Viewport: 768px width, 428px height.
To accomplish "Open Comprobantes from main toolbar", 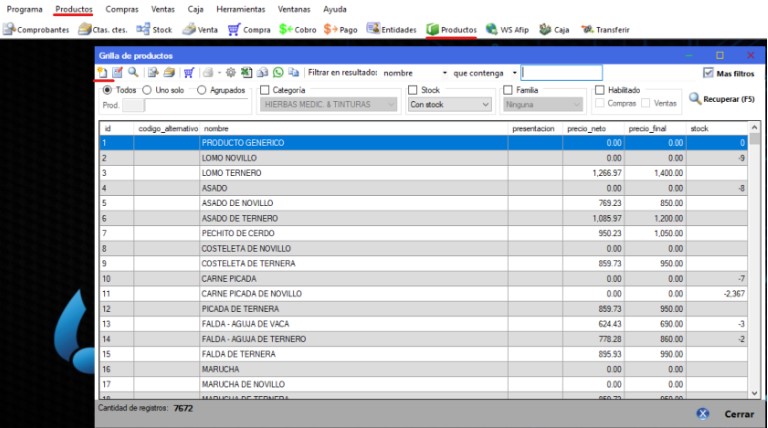I will click(36, 29).
